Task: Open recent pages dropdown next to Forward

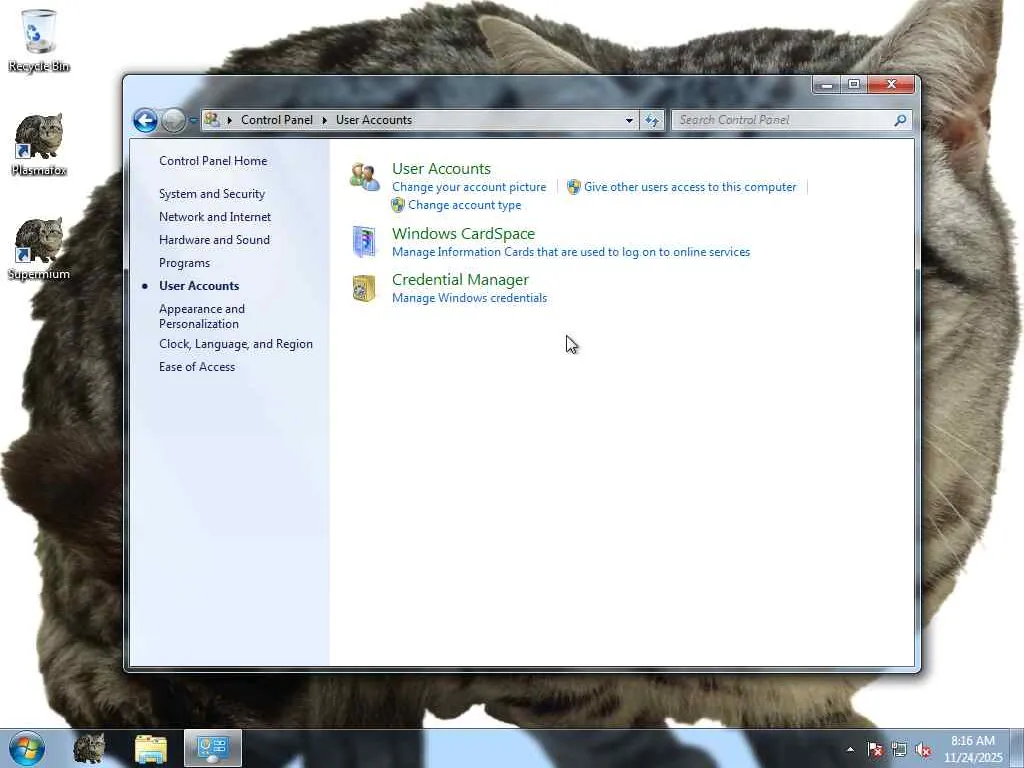Action: (193, 120)
